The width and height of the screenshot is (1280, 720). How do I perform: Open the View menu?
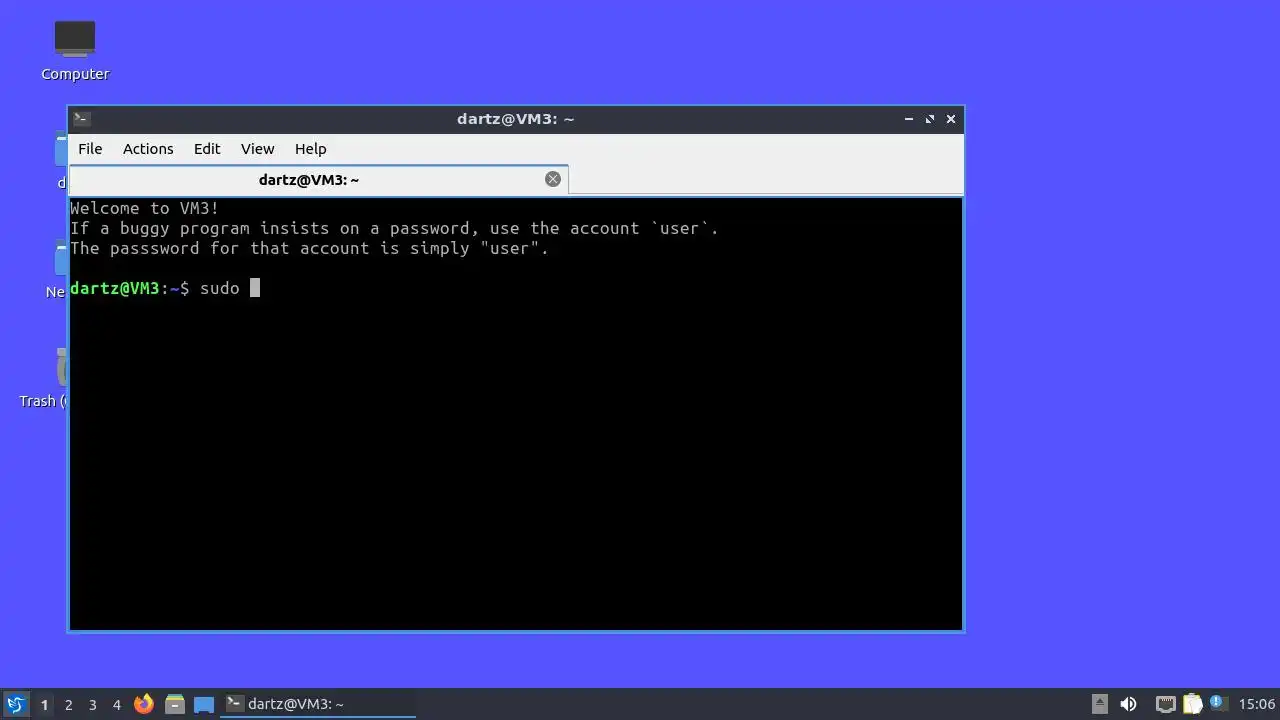coord(257,148)
